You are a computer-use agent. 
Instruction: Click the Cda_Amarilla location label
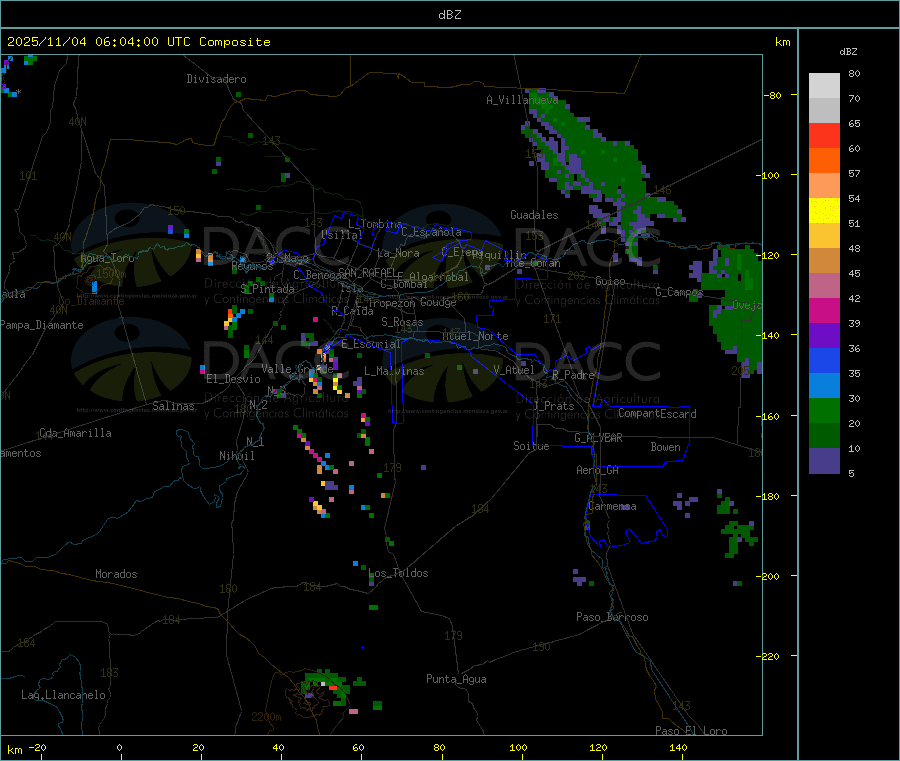[x=75, y=433]
